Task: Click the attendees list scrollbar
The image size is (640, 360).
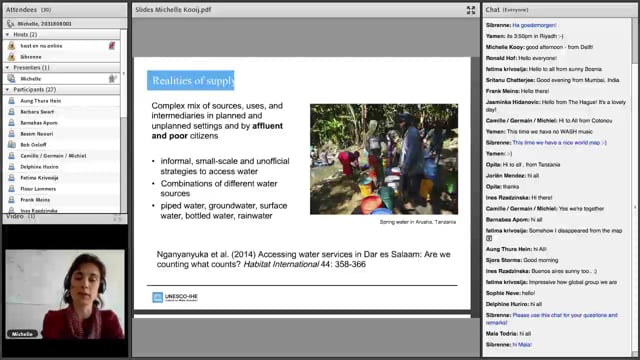Action: [124, 121]
